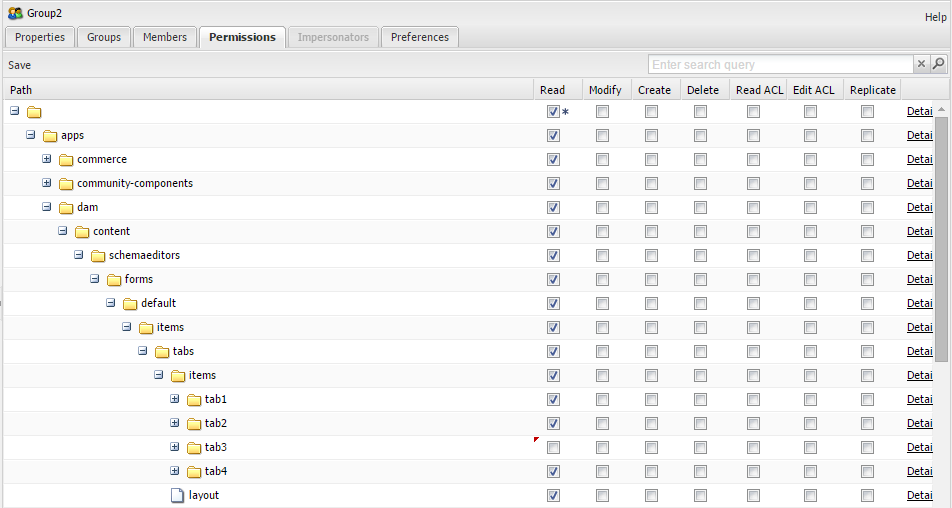Click the Save button

(20, 65)
